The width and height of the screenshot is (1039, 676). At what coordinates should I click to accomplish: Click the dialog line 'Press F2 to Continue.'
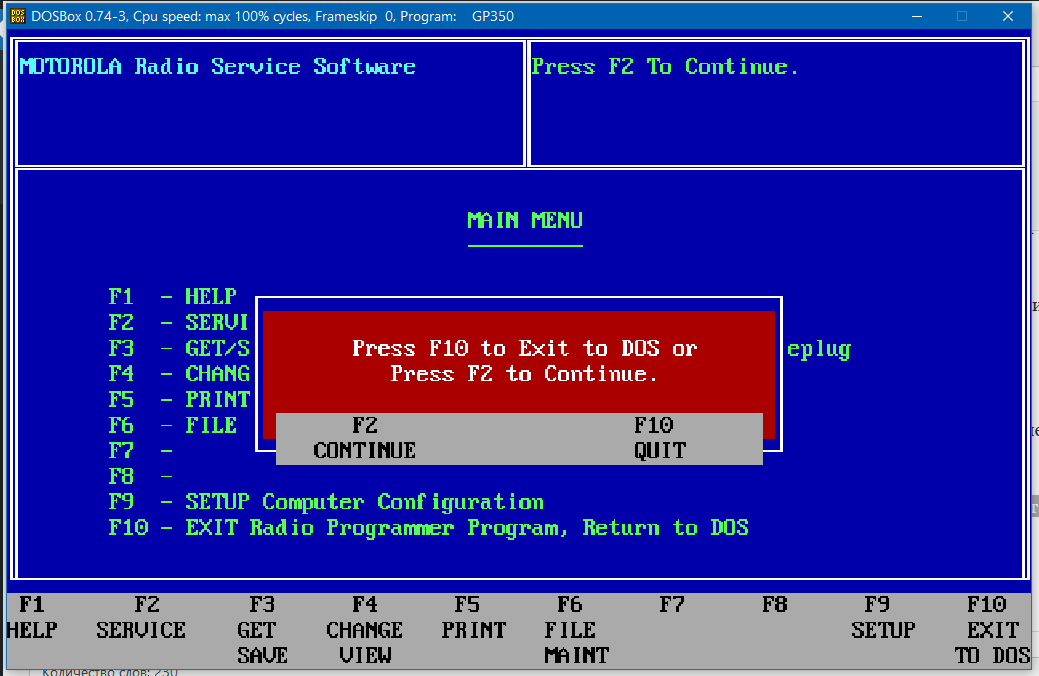click(525, 374)
